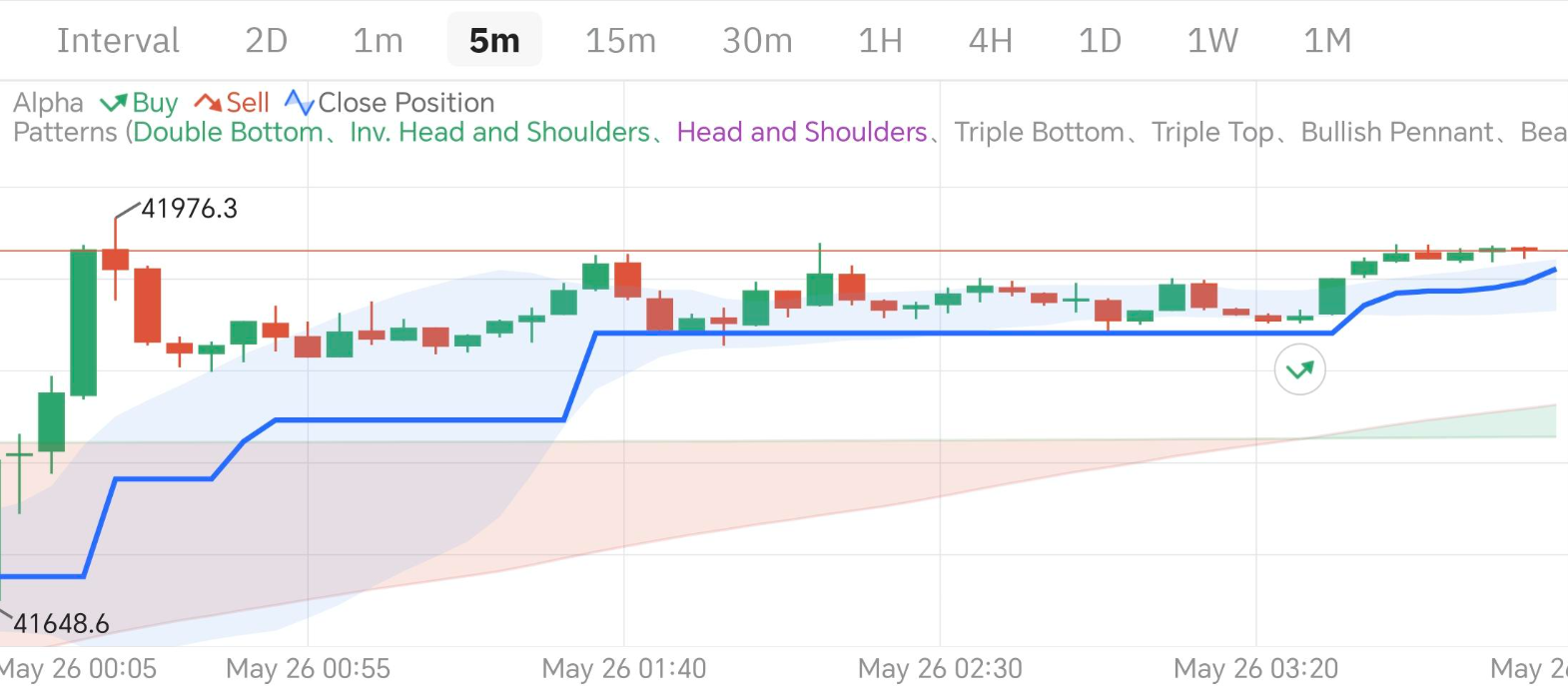Viewport: 1568px width, 687px height.
Task: Click the green Buy arrow legend icon
Action: tap(113, 103)
